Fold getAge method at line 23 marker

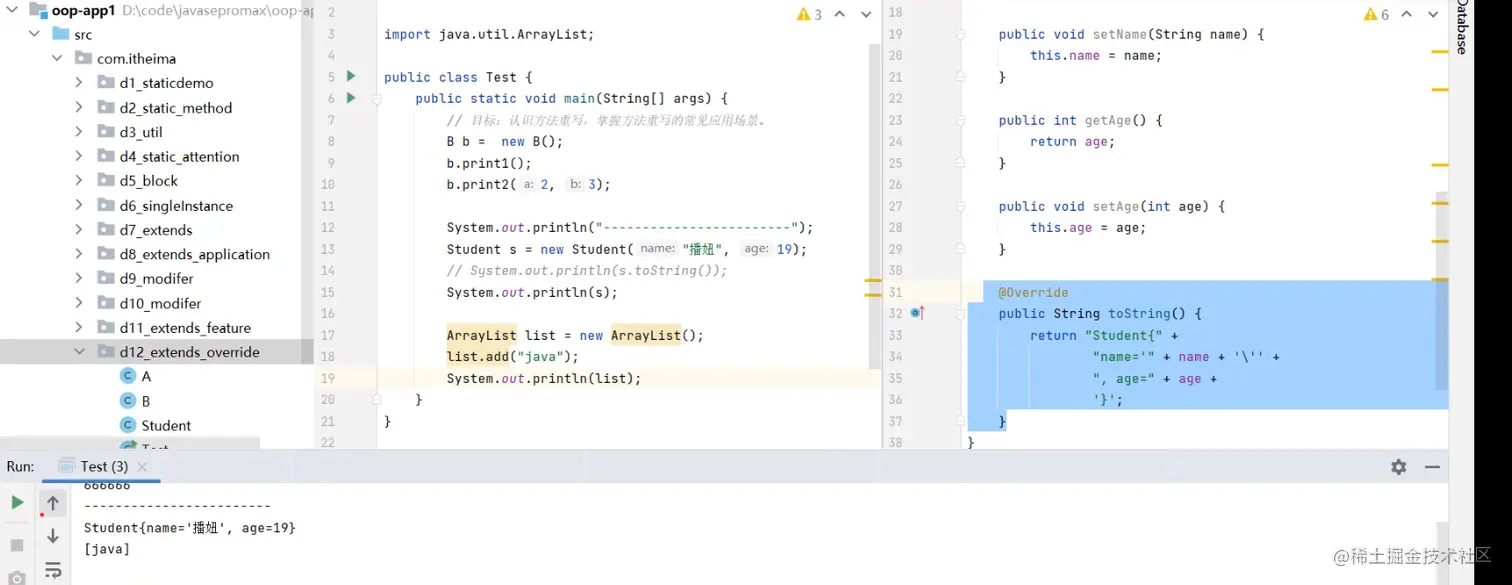point(961,120)
